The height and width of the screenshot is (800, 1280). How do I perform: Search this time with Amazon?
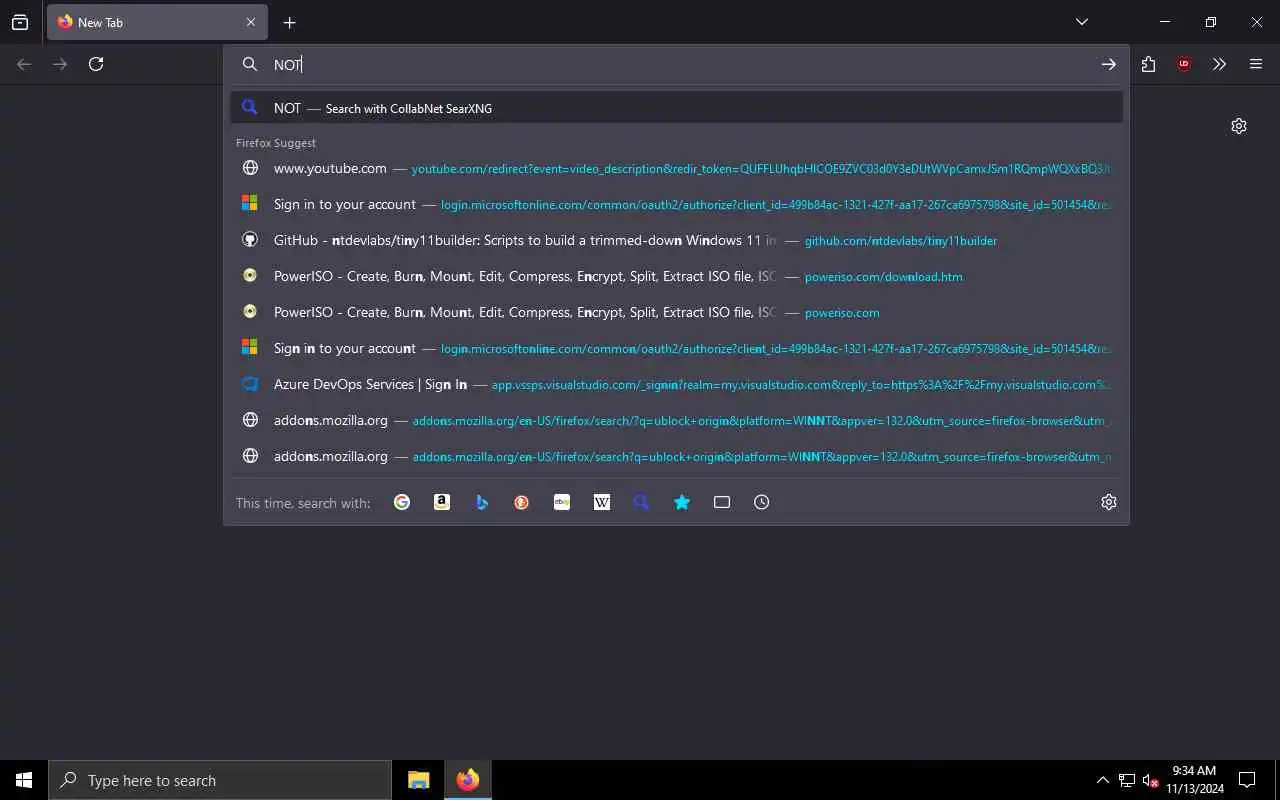click(x=442, y=503)
